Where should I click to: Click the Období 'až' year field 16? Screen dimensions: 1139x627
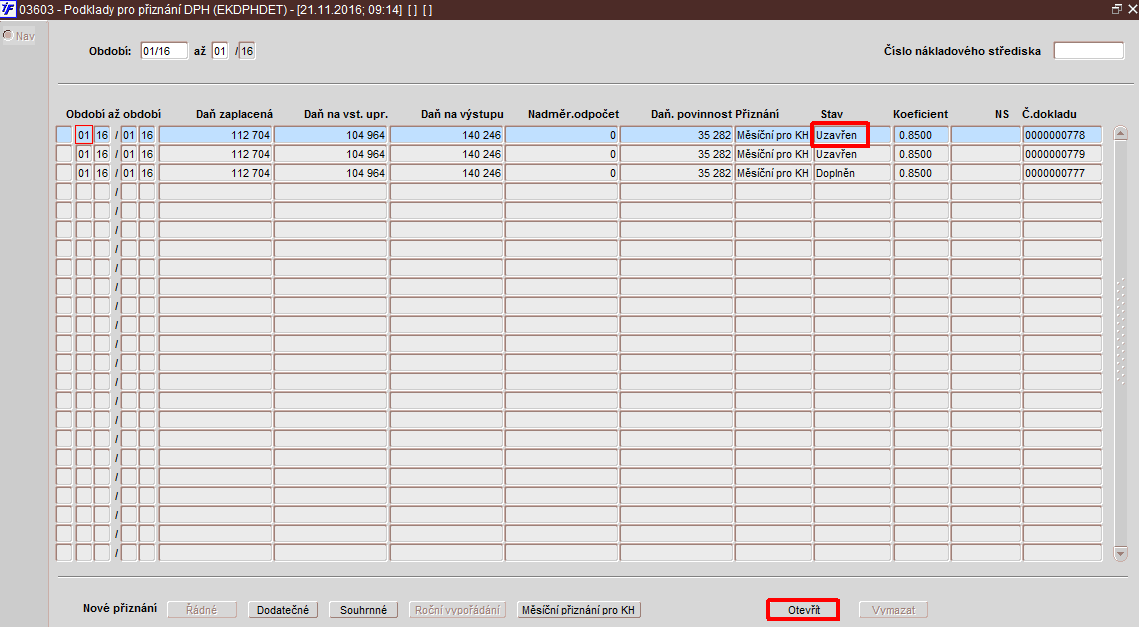click(247, 51)
